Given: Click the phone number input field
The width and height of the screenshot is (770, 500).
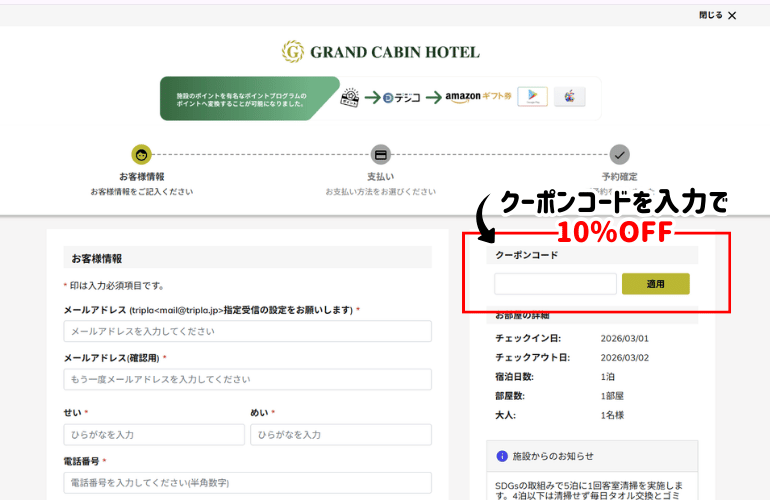Looking at the screenshot, I should pos(247,483).
